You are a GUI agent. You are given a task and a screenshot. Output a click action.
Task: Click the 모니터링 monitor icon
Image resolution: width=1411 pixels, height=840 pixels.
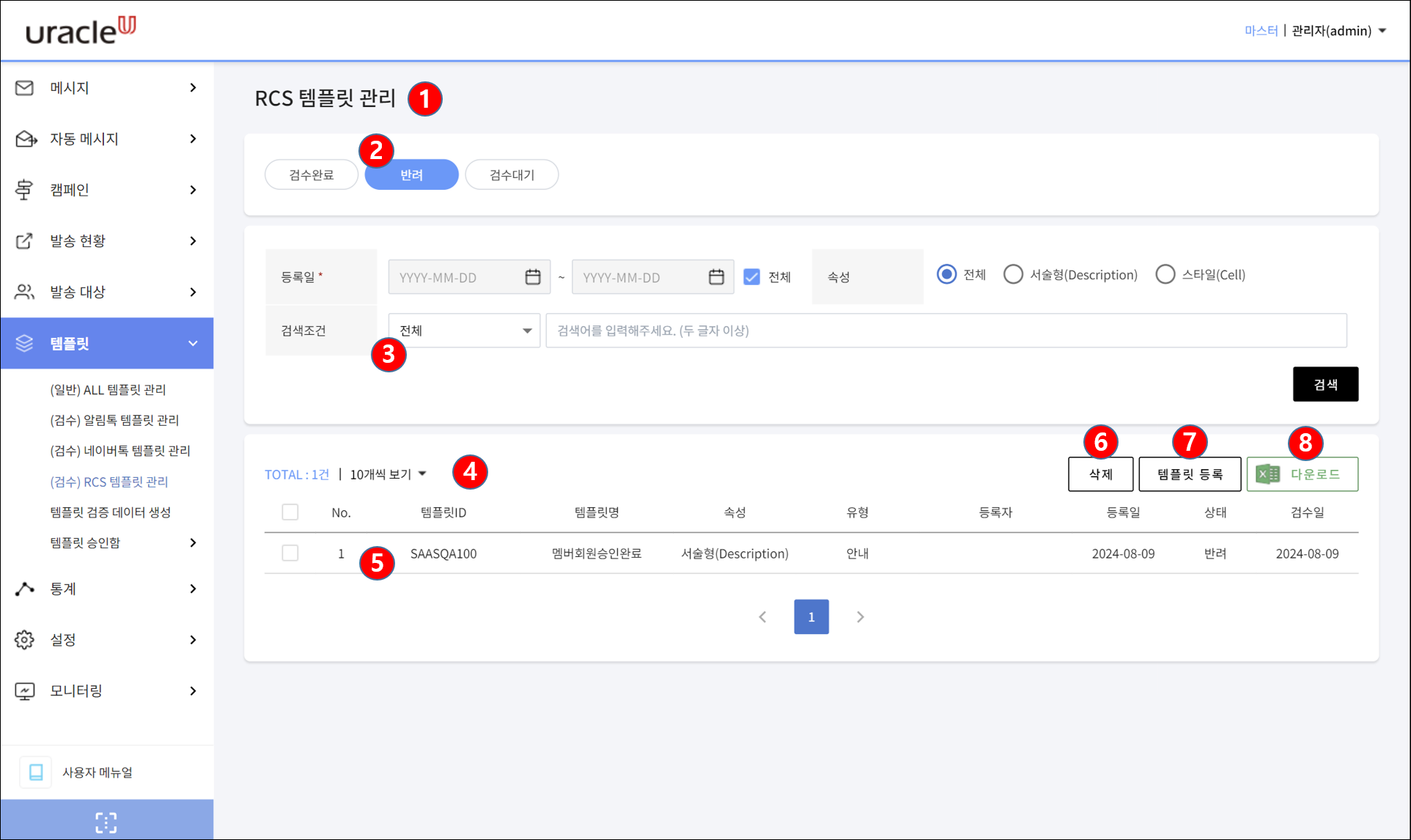(x=24, y=691)
